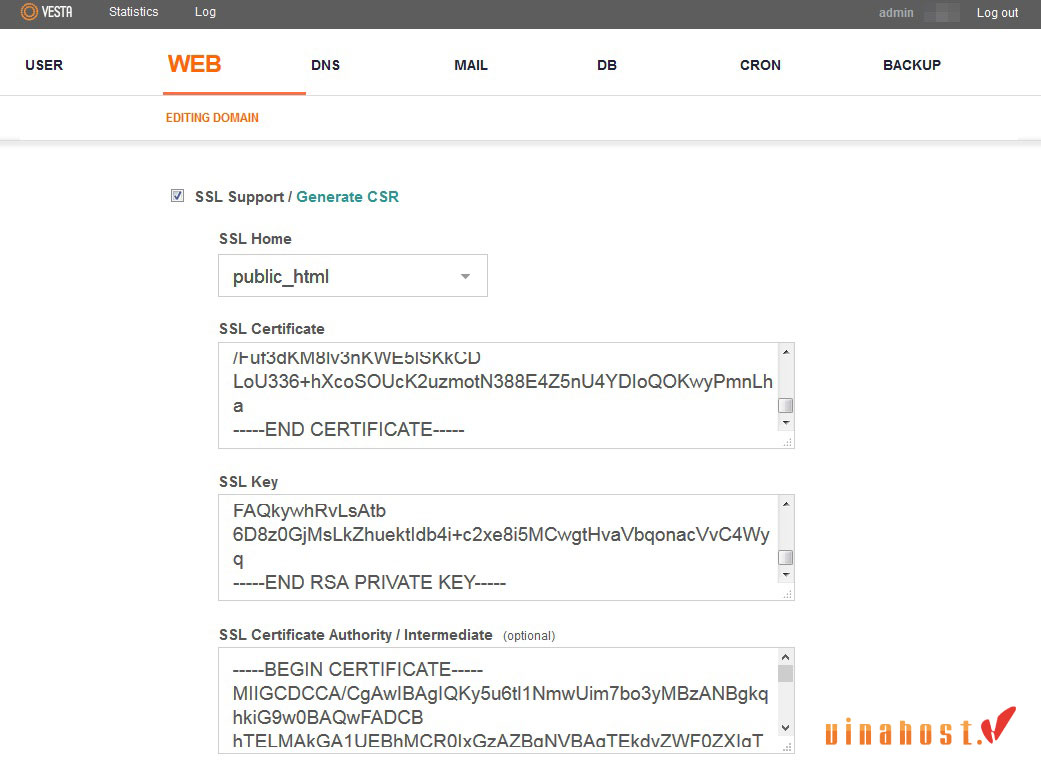The height and width of the screenshot is (768, 1041).
Task: Switch to the MAIL tab
Action: pos(471,65)
